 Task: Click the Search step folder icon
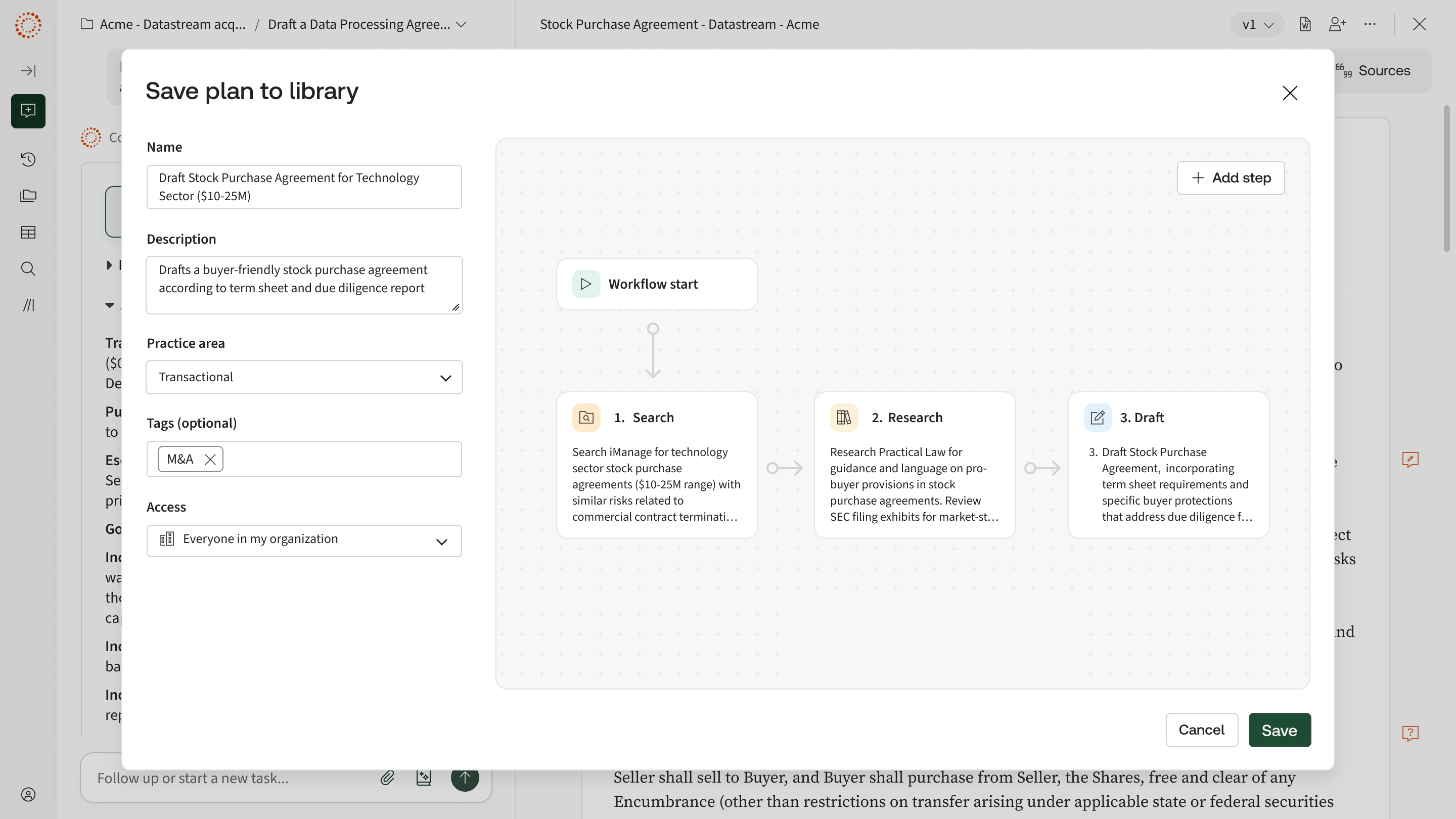[586, 418]
